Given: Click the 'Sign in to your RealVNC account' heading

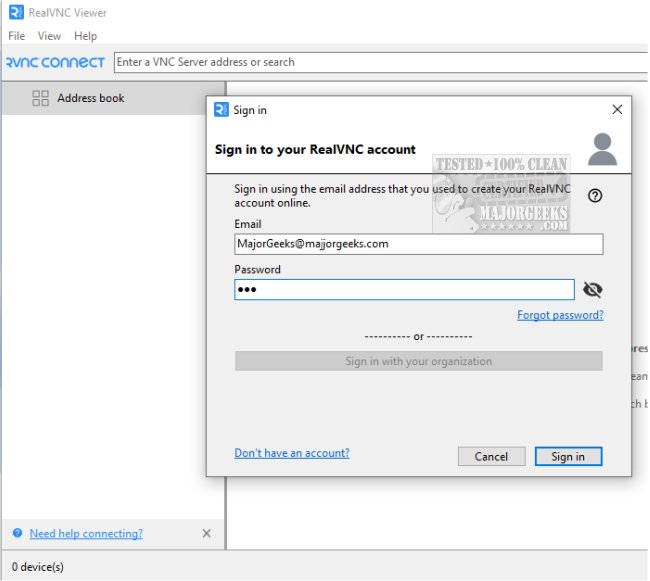Looking at the screenshot, I should coord(315,149).
